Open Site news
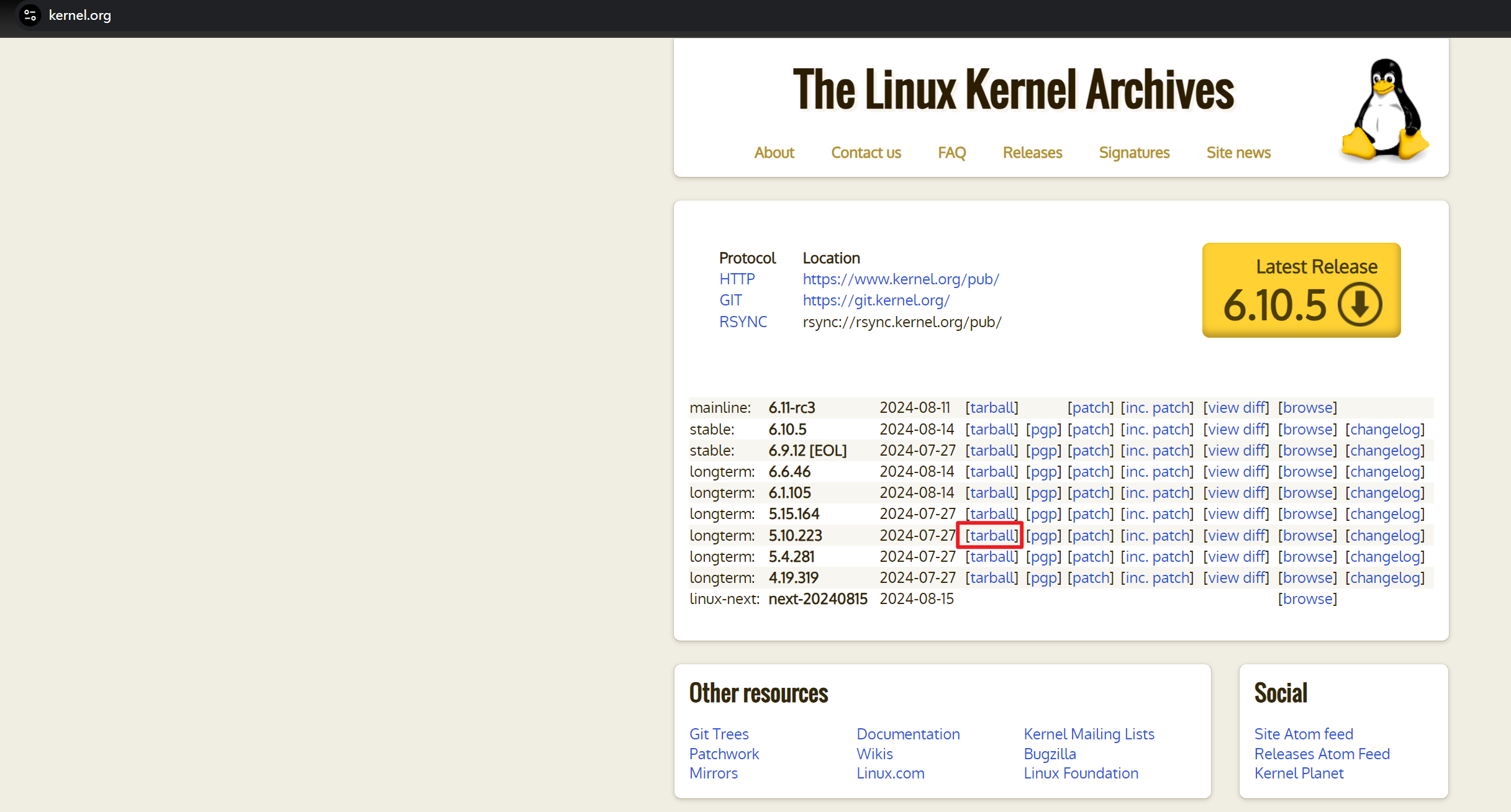This screenshot has width=1511, height=812. [x=1238, y=153]
